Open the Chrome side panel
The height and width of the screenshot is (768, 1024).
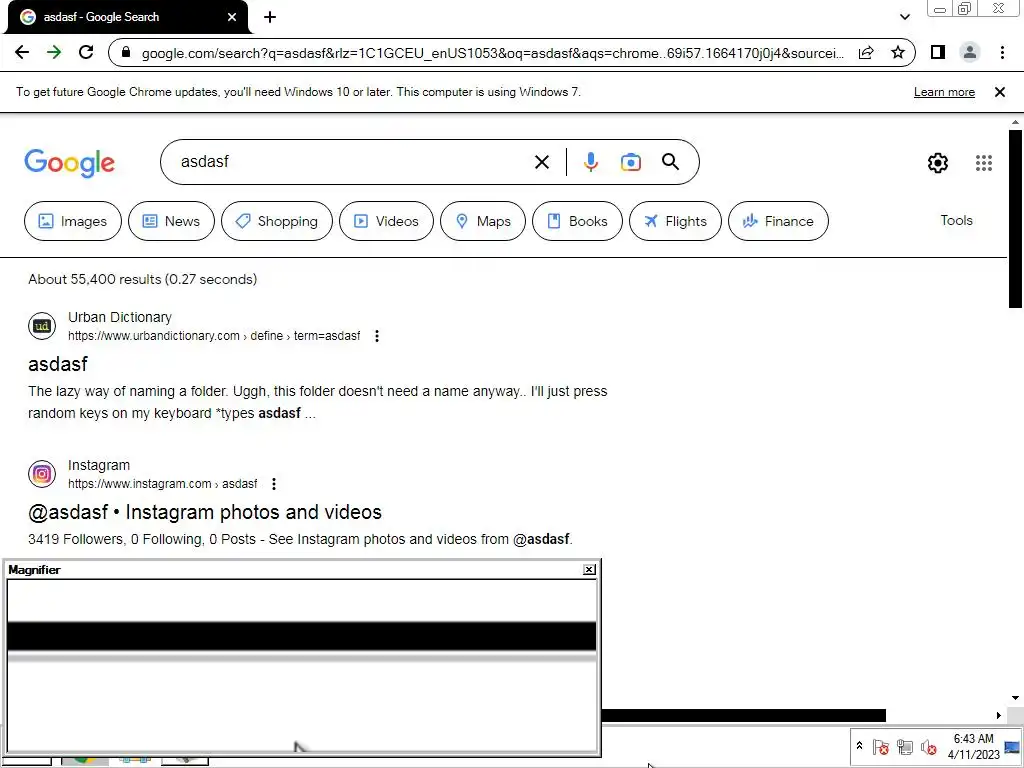point(938,52)
